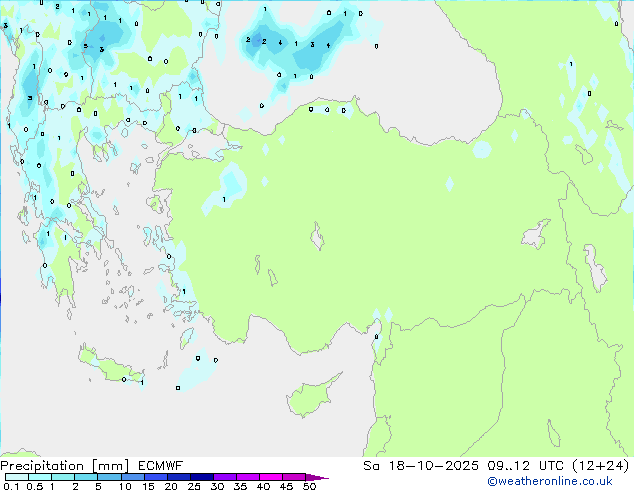Click the '09..12 UTC' time range text
Viewport: 634px width, 490px height.
525,466
